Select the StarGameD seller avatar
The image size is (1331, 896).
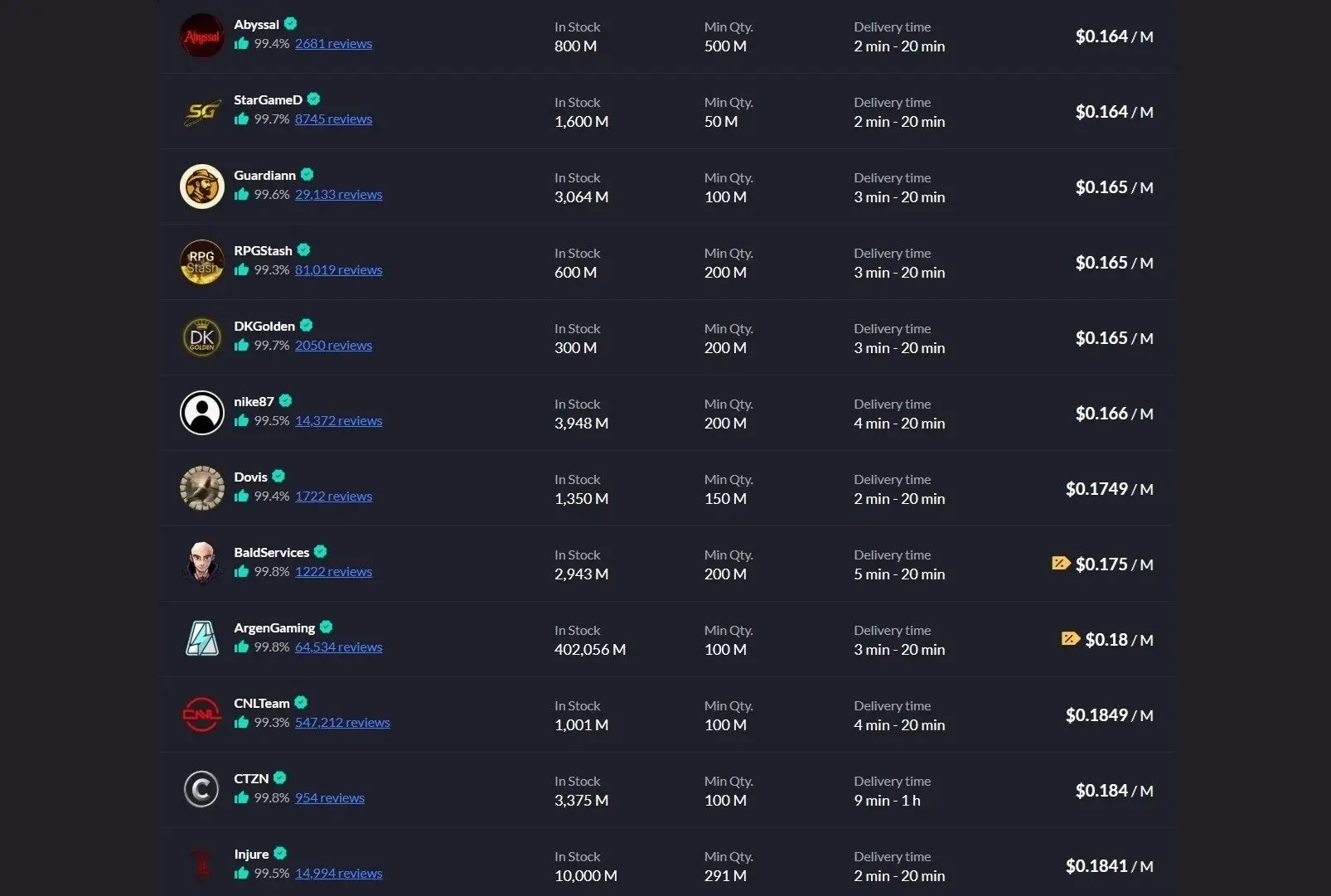(x=201, y=111)
